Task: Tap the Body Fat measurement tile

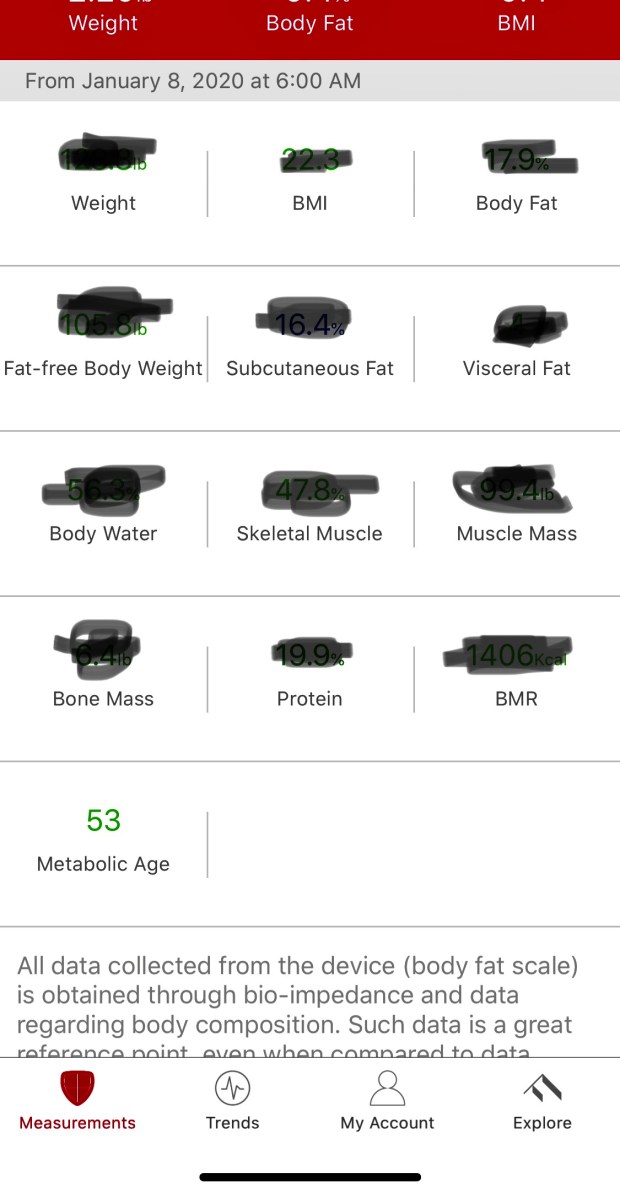Action: [x=516, y=182]
